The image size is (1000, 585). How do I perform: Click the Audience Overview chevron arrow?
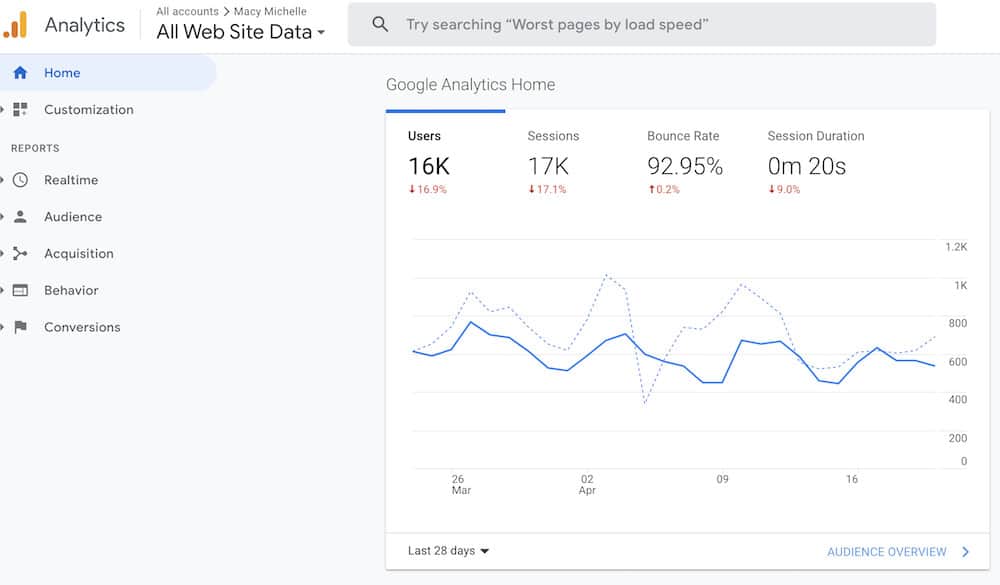point(966,552)
